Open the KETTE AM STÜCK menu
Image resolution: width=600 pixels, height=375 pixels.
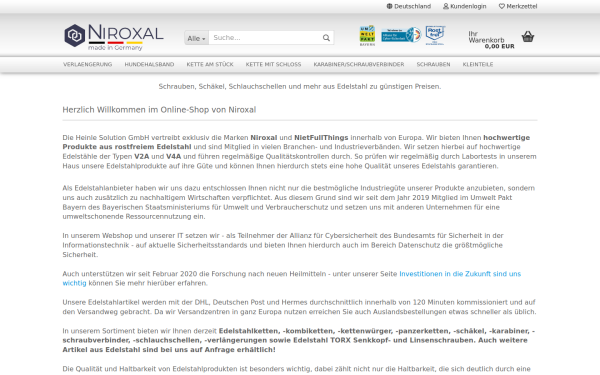(210, 64)
